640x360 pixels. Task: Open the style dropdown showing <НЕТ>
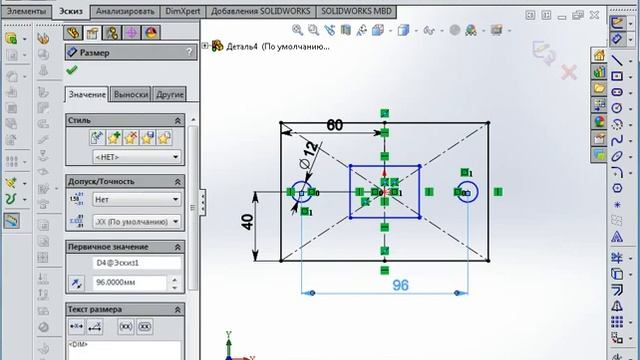pyautogui.click(x=136, y=157)
